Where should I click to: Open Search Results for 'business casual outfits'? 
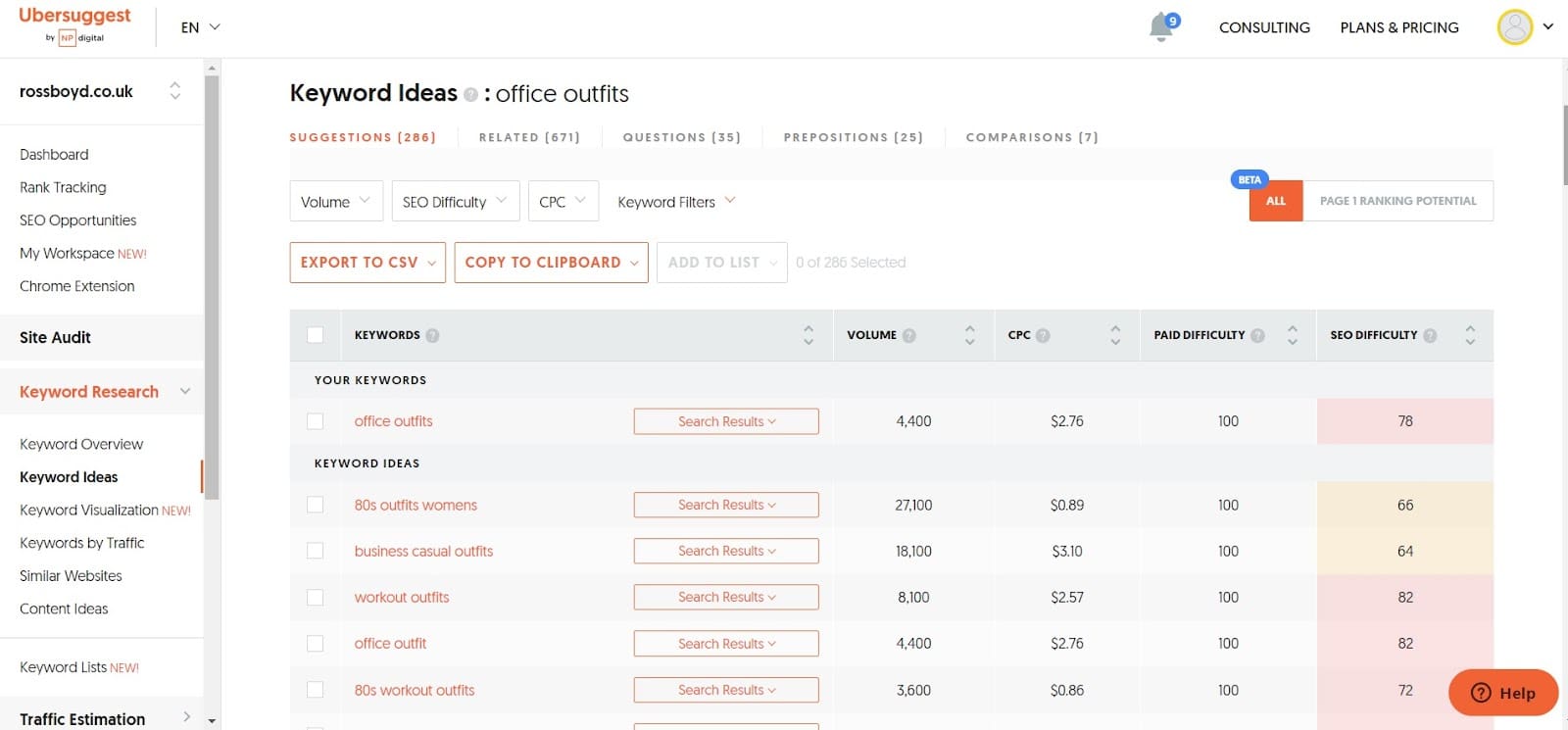[726, 551]
